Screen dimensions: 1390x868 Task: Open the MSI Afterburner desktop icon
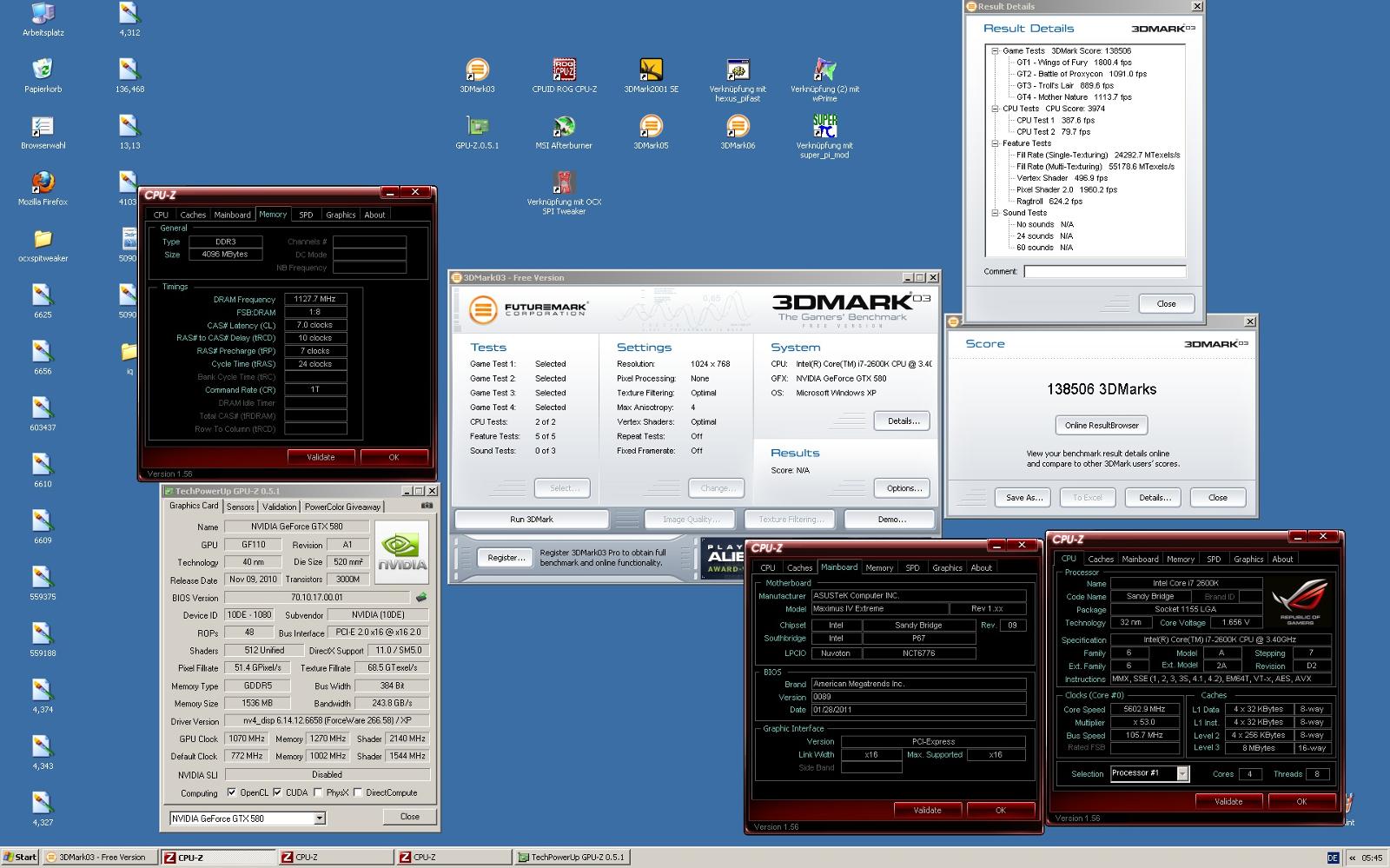pos(564,126)
